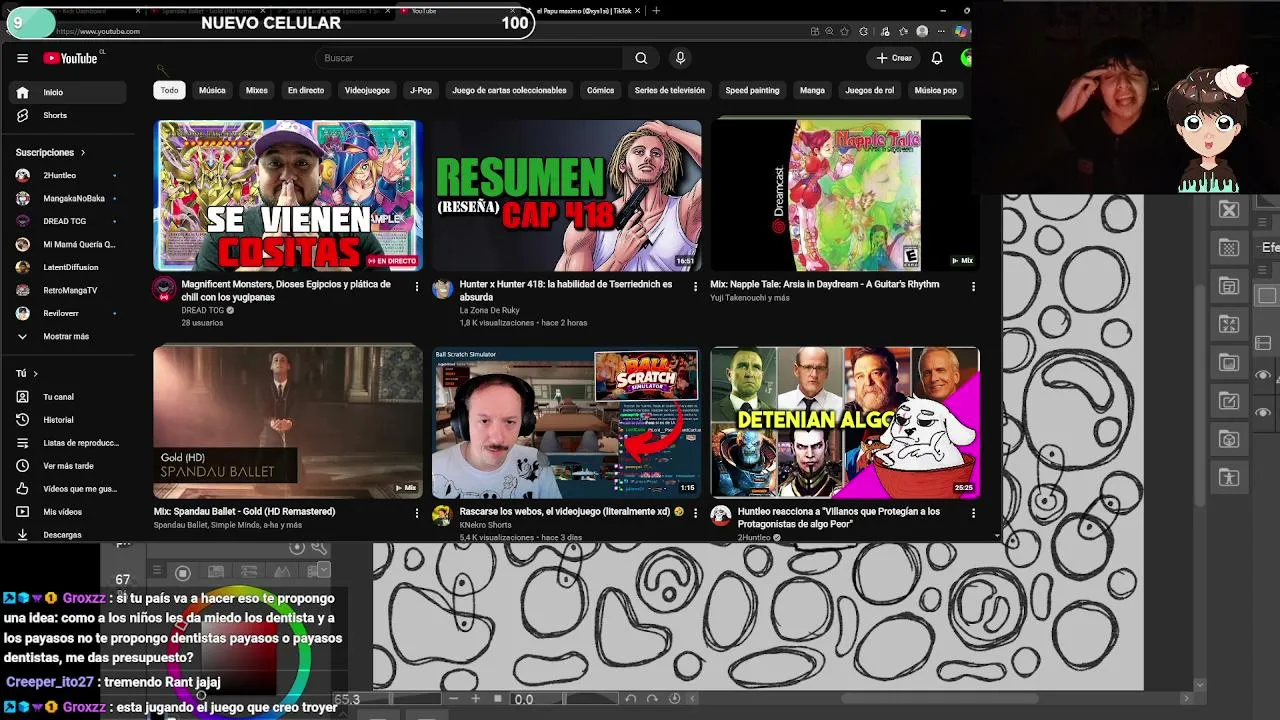Open options menu for Huntleo reacciona video
This screenshot has height=720, width=1280.
[973, 513]
